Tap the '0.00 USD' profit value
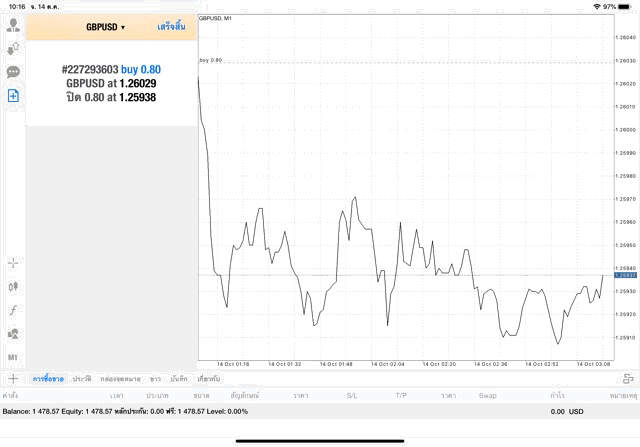Screen dimensions: 640x447 [567, 411]
